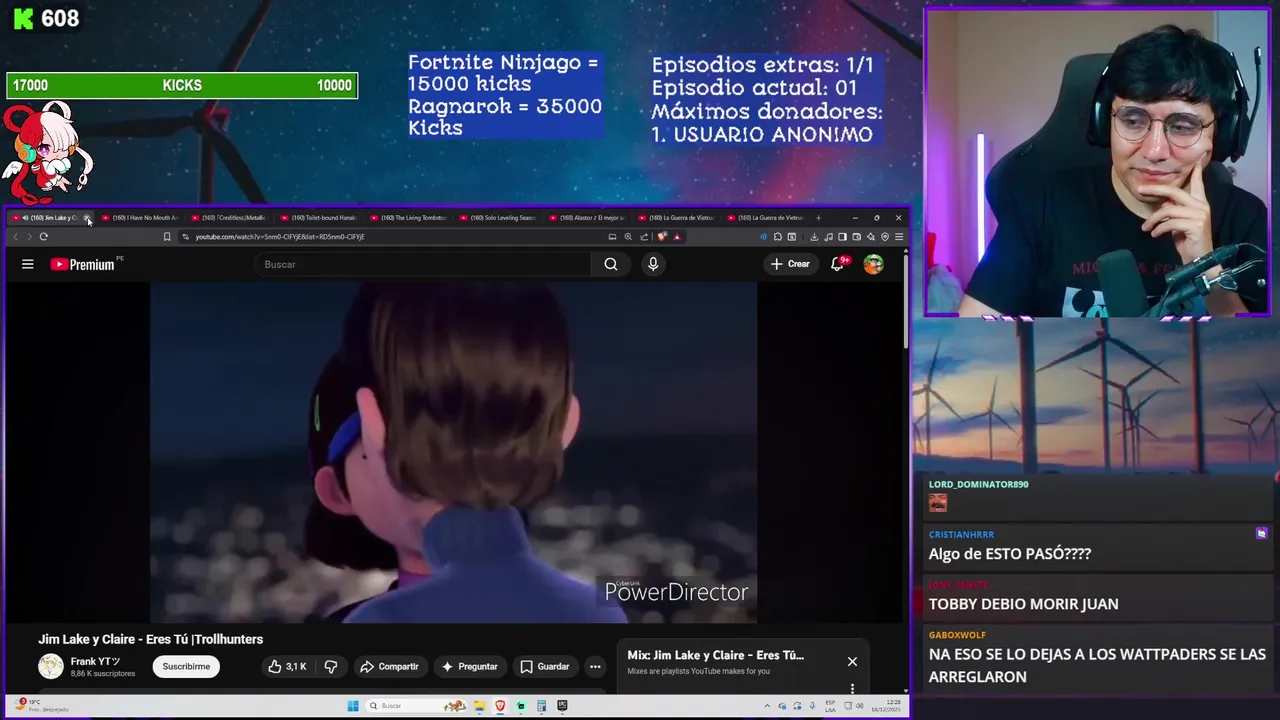
Task: Go forward in browser navigation
Action: click(x=29, y=237)
